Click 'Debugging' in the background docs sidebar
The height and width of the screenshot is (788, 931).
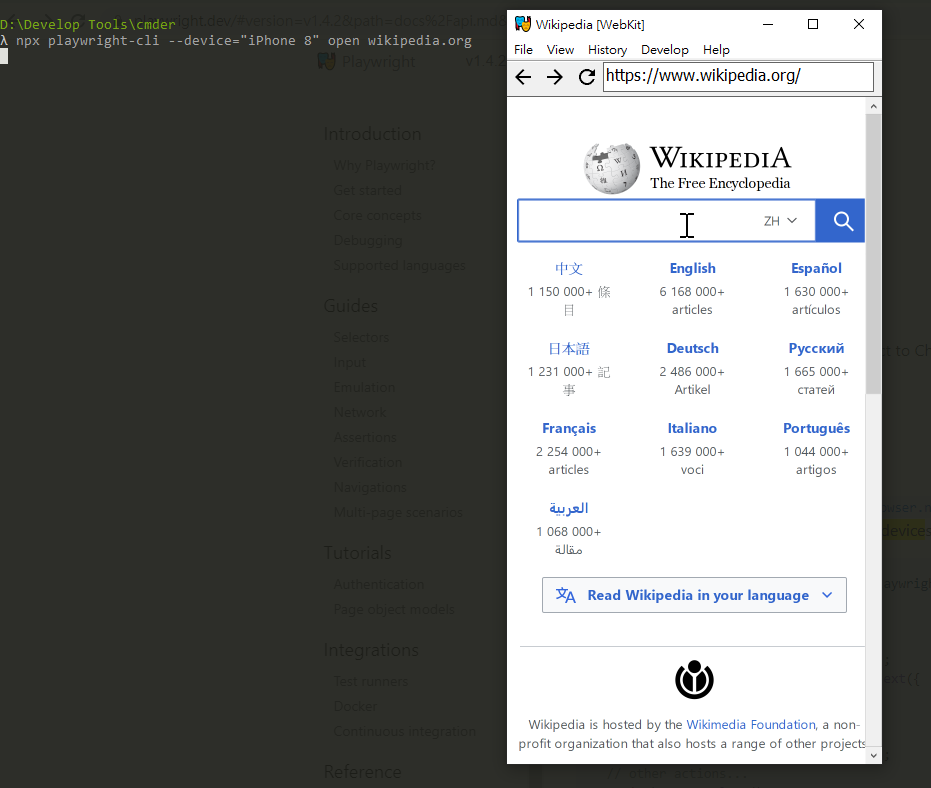point(368,240)
